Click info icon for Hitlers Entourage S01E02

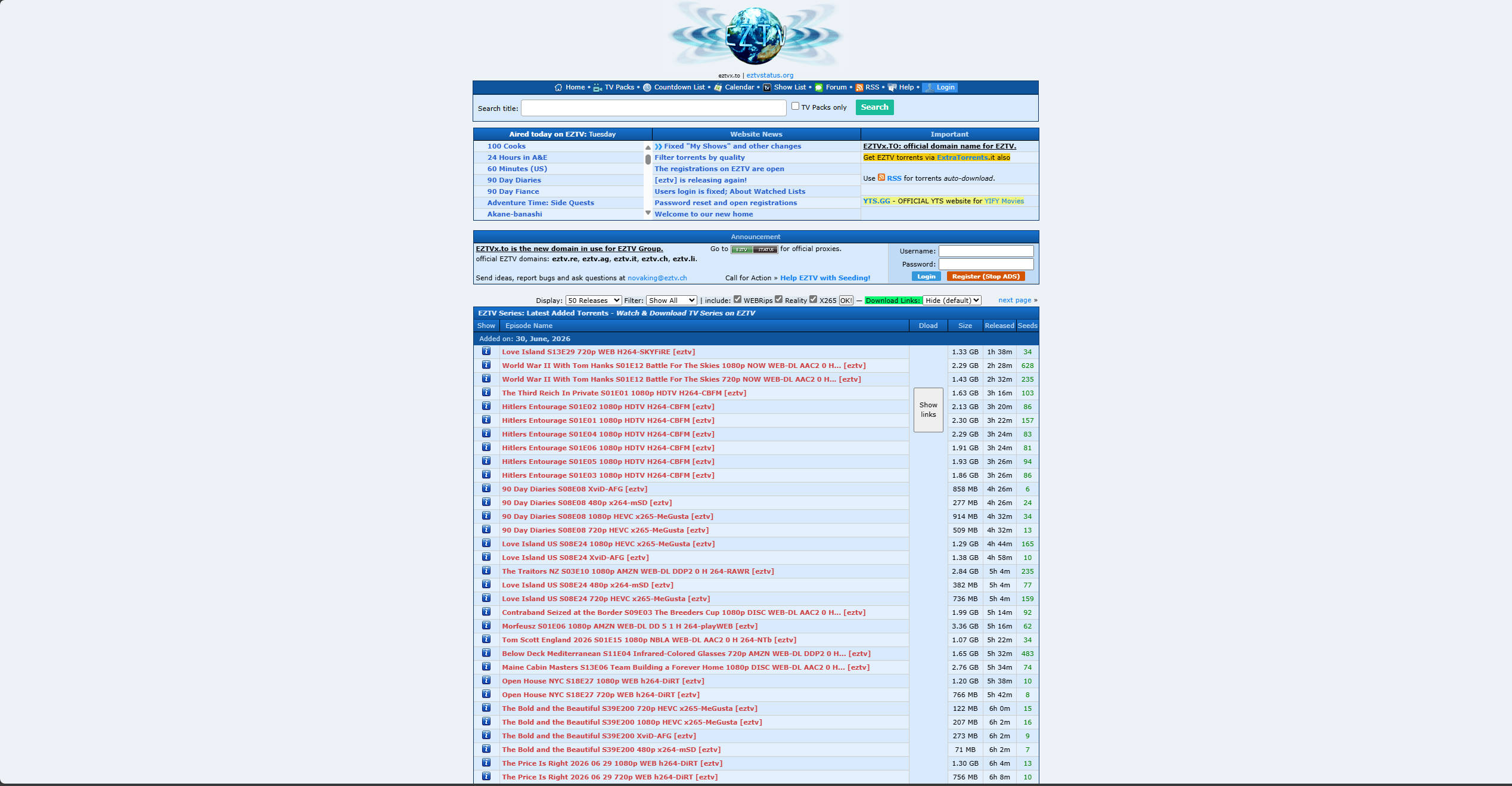(486, 406)
